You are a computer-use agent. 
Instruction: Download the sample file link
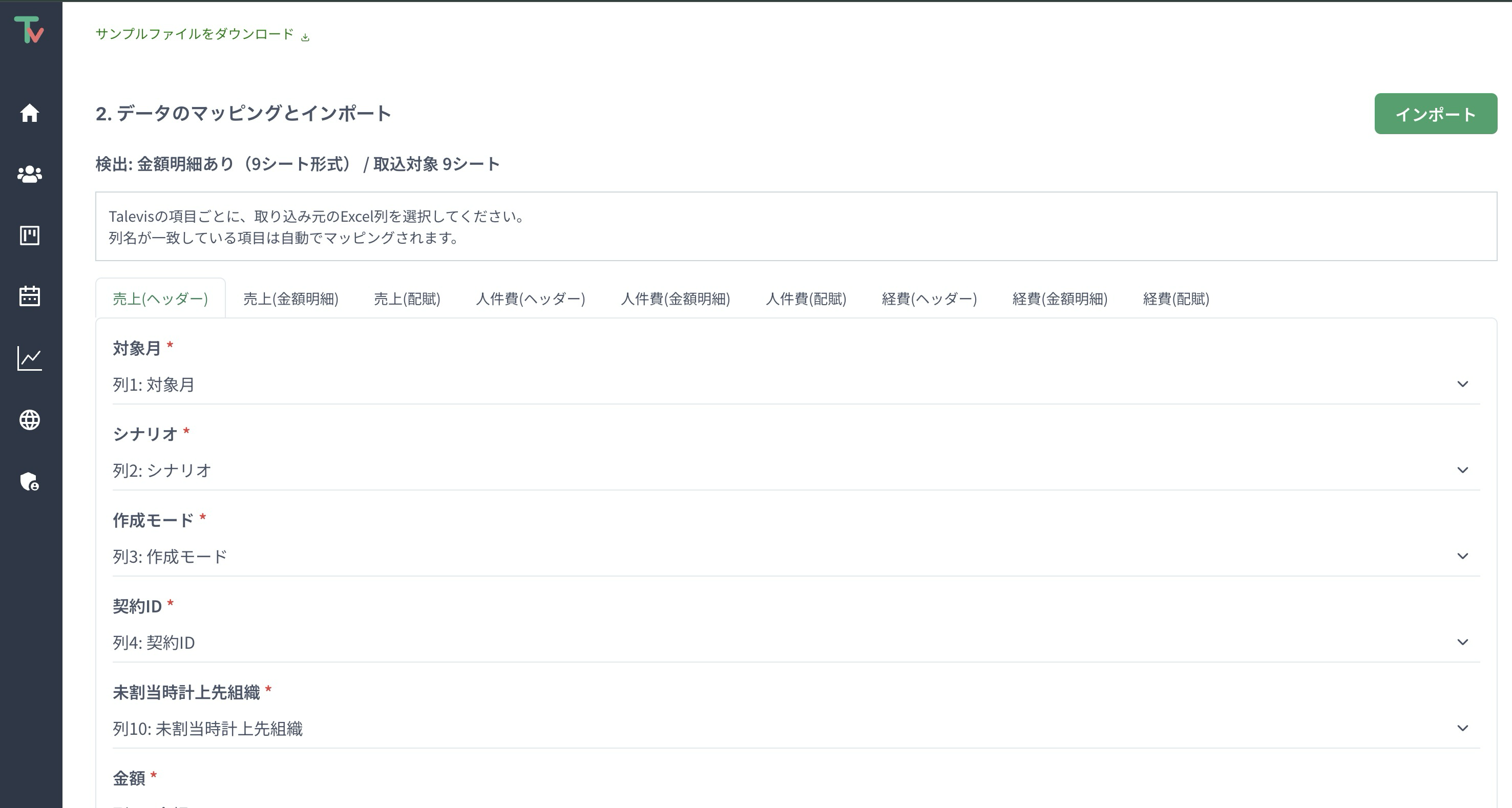click(x=194, y=34)
